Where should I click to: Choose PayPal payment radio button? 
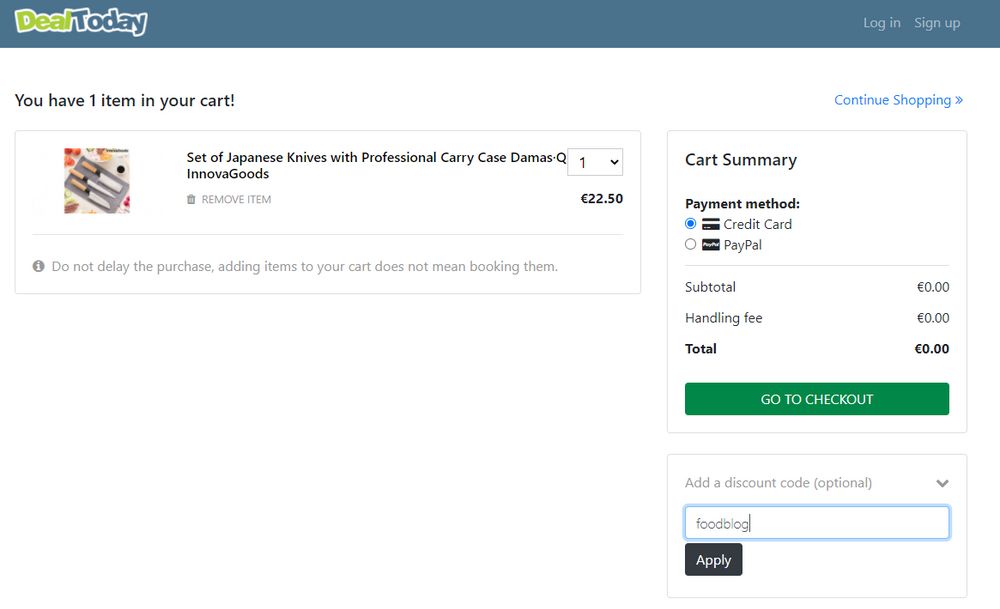[691, 244]
